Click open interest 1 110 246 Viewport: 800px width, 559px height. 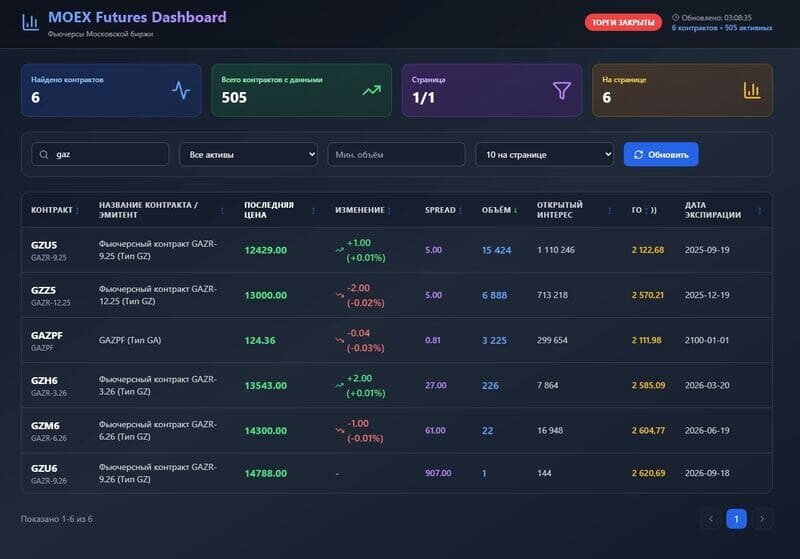coord(556,250)
